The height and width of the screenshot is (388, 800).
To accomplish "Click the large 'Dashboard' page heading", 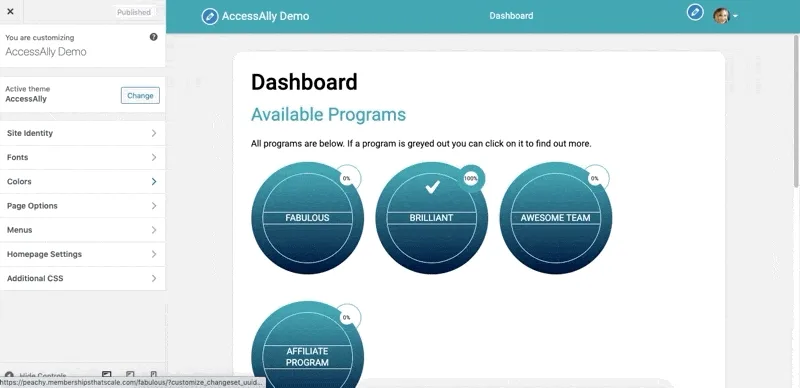I will coord(304,82).
